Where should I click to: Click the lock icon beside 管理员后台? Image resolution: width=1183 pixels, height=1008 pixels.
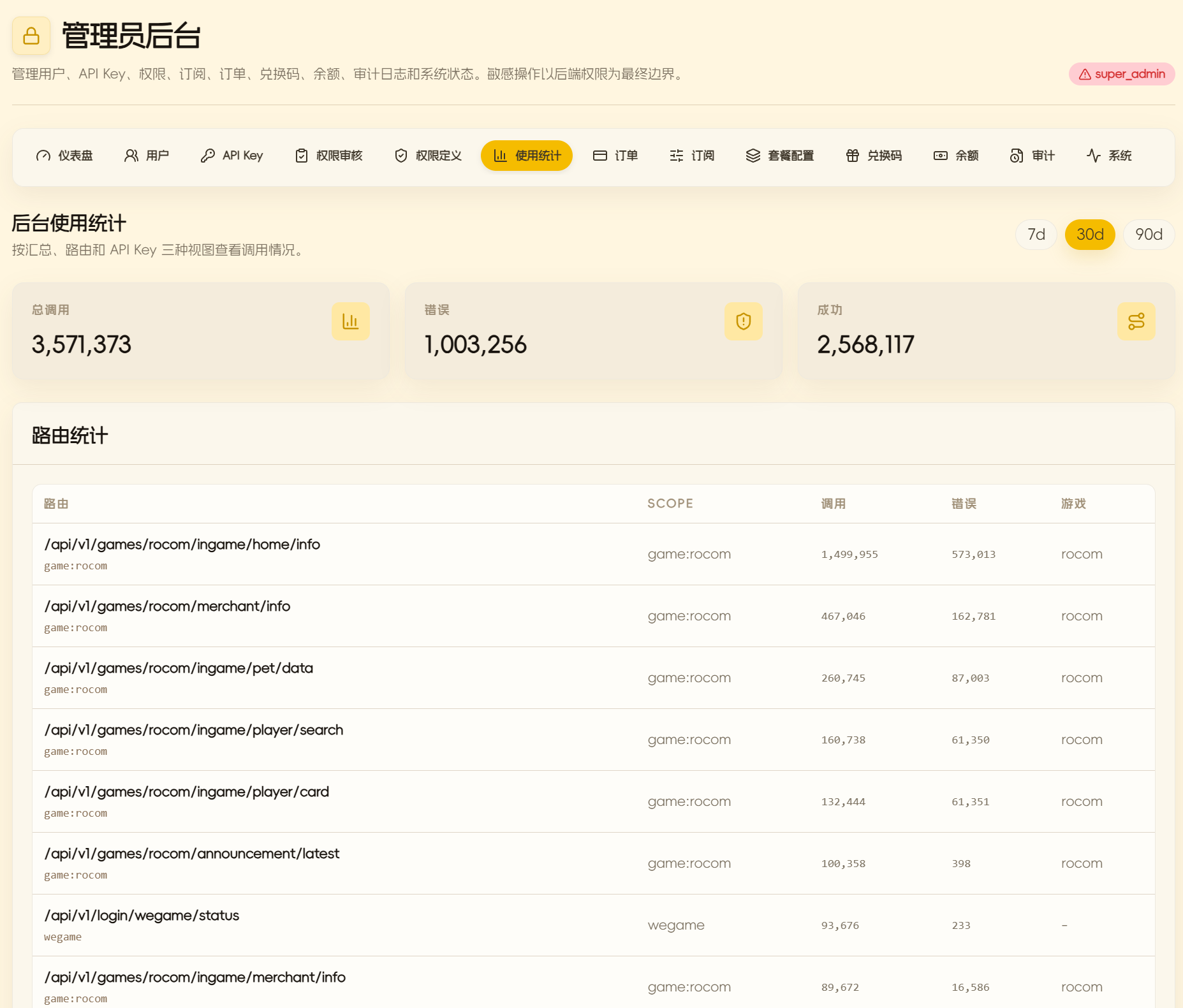pyautogui.click(x=31, y=36)
